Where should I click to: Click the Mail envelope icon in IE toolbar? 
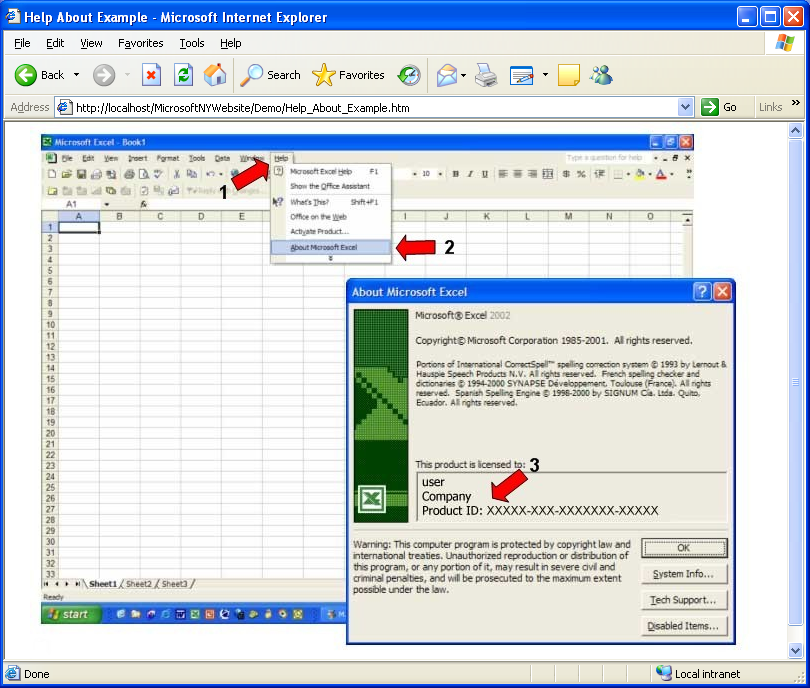pyautogui.click(x=446, y=75)
